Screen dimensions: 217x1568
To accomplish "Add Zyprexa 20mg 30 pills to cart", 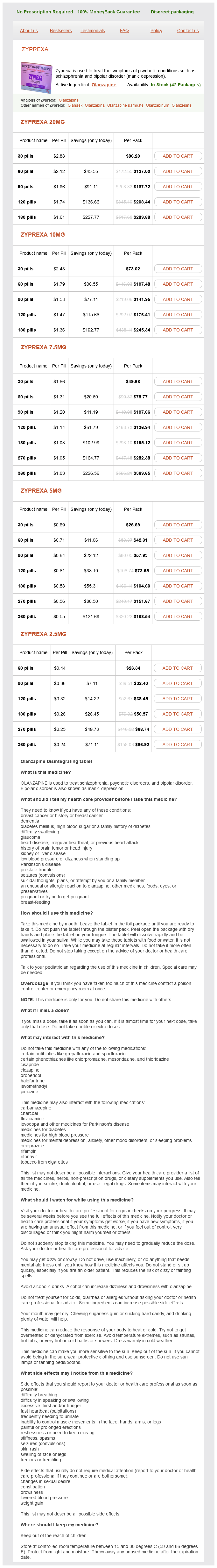I will pyautogui.click(x=178, y=156).
